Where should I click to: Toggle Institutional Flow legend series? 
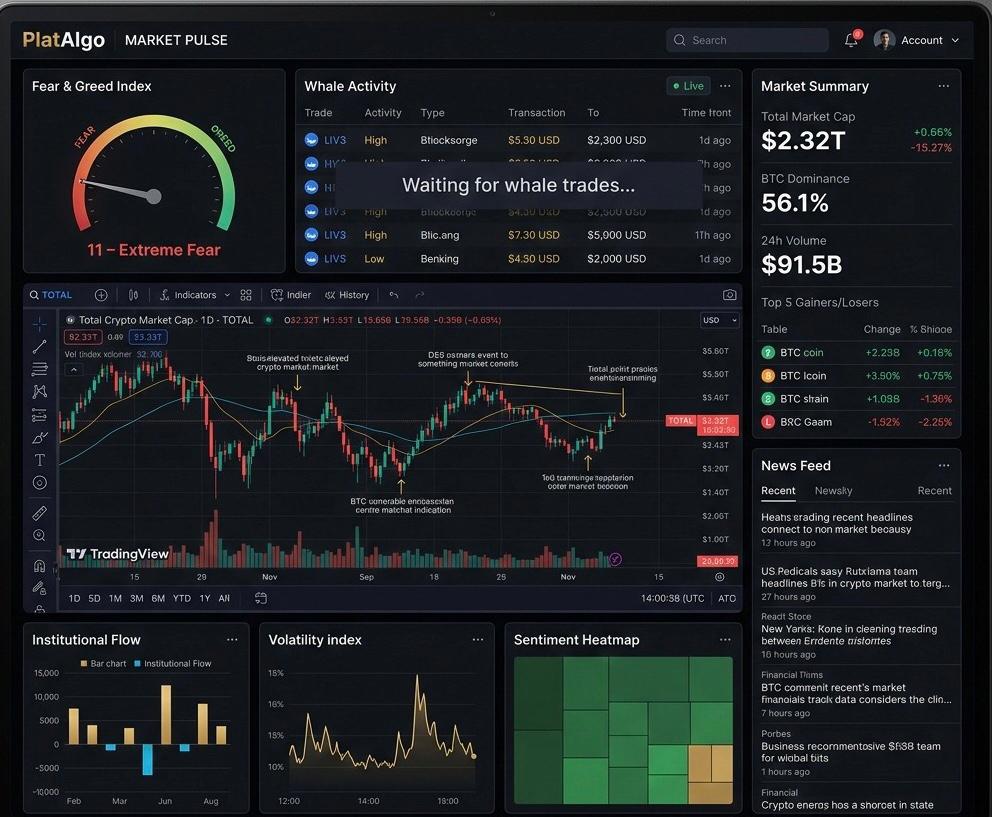click(172, 663)
